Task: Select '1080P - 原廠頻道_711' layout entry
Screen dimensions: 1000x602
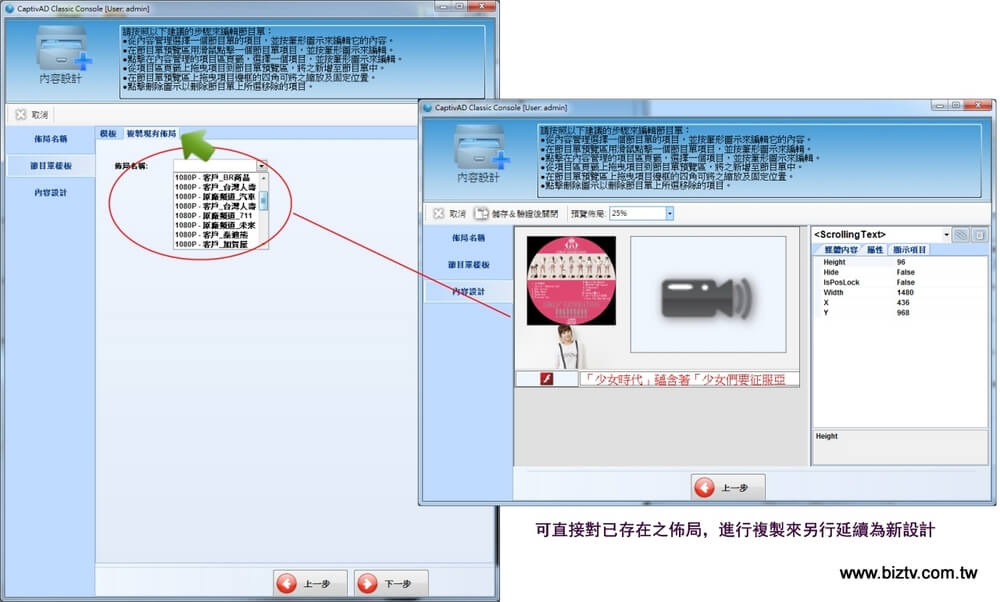Action: click(214, 215)
